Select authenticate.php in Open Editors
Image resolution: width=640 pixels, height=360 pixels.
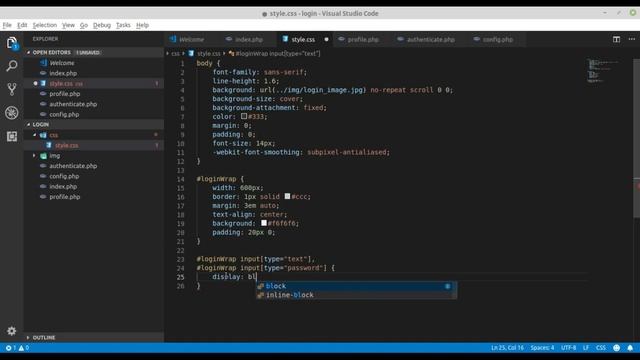tap(94, 104)
